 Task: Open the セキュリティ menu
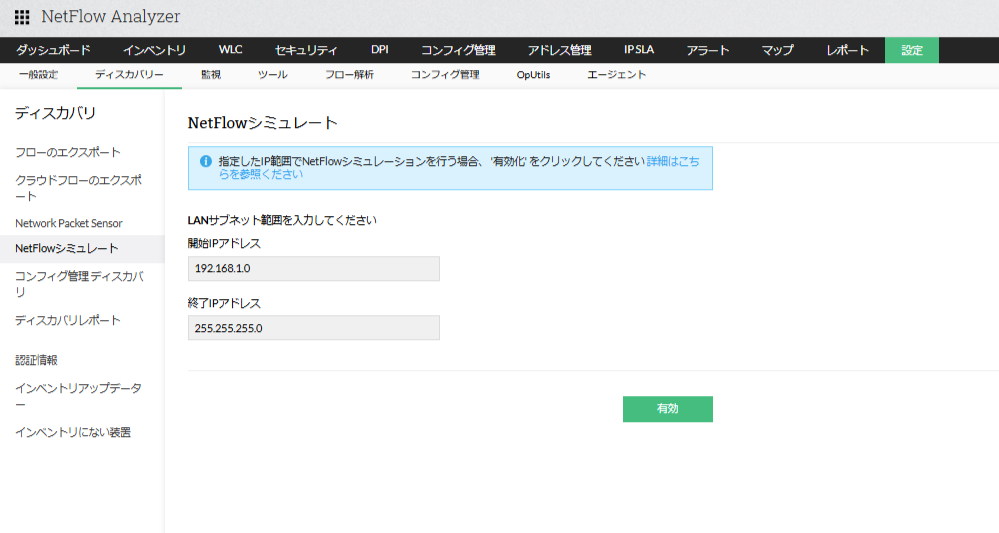point(306,50)
